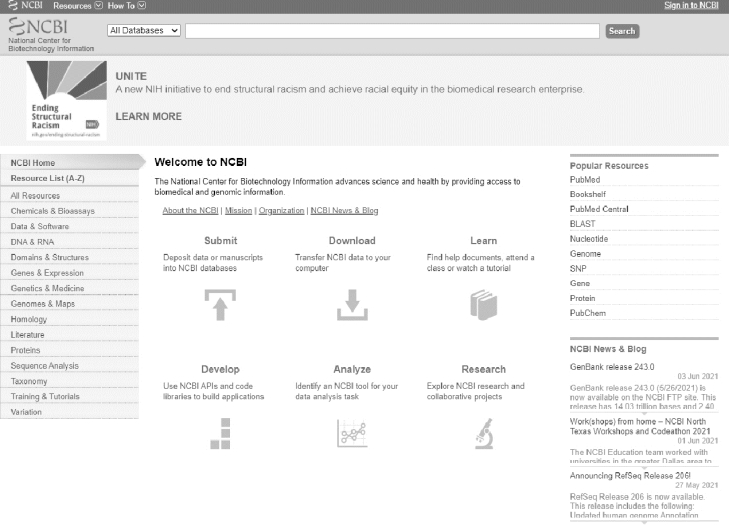This screenshot has width=729, height=525.
Task: Open Genome in Popular Resources
Action: point(585,254)
